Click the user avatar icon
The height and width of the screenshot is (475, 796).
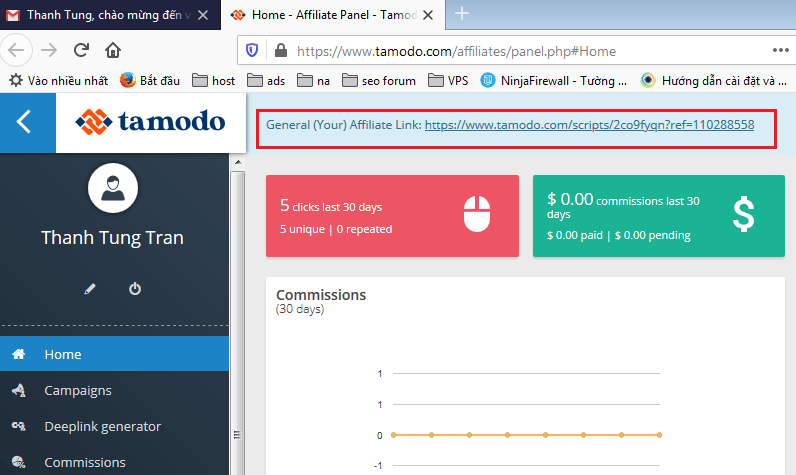tap(113, 188)
